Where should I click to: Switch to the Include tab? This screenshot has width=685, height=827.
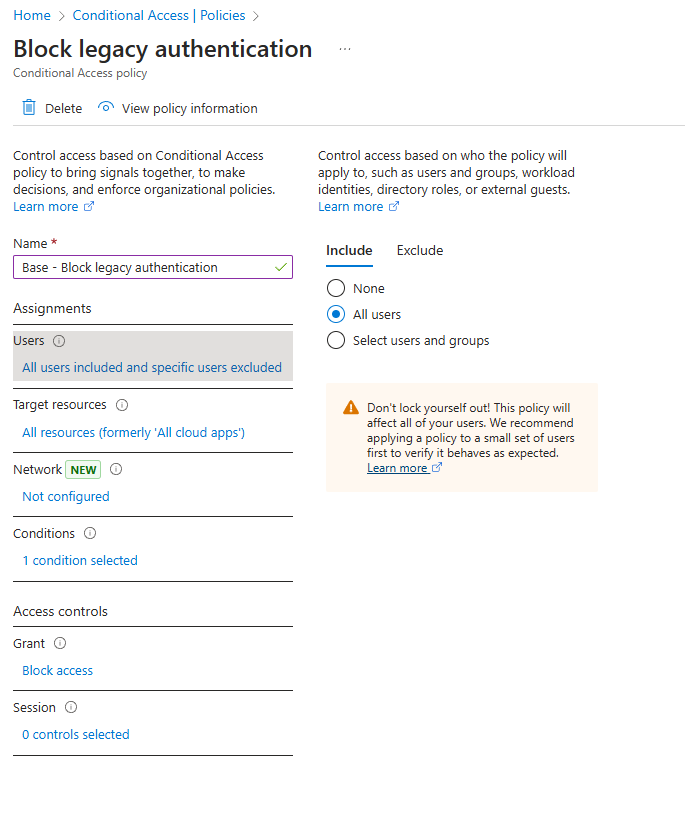349,251
